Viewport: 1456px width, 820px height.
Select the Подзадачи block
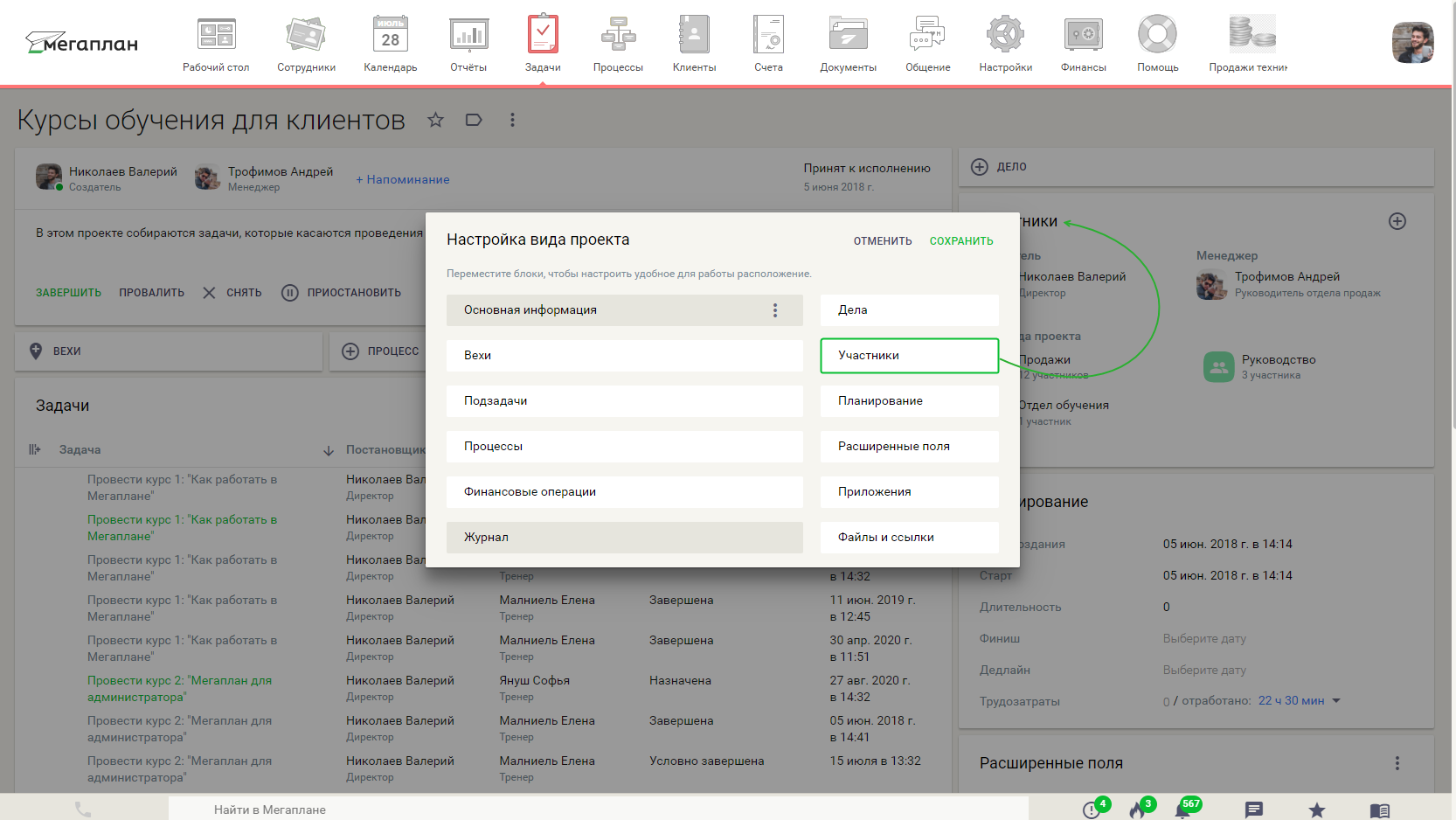(625, 401)
